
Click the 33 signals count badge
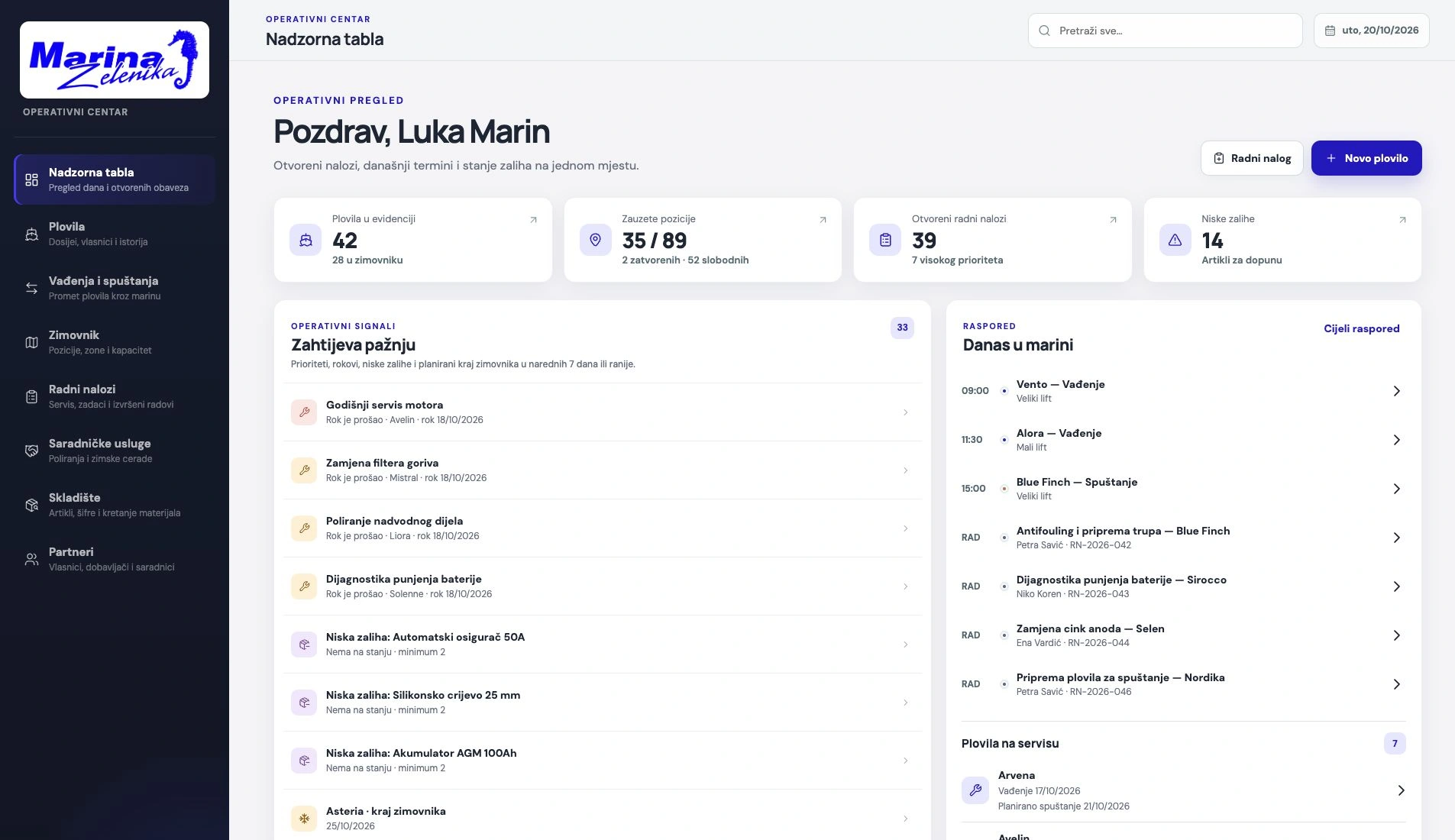[x=902, y=328]
